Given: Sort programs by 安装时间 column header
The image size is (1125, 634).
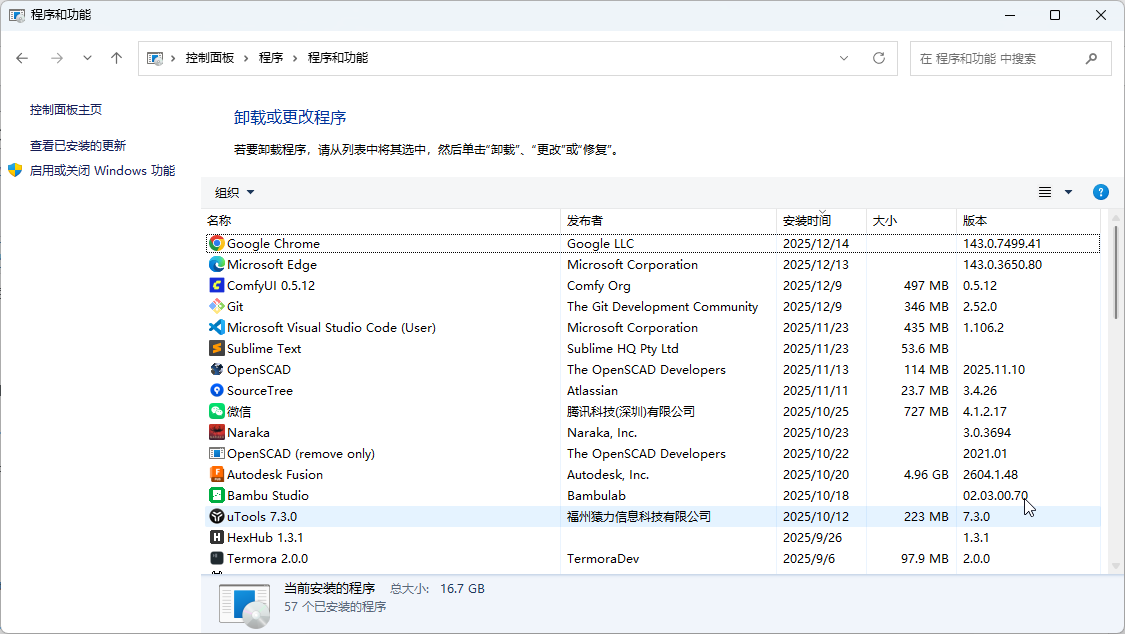Looking at the screenshot, I should pos(806,220).
